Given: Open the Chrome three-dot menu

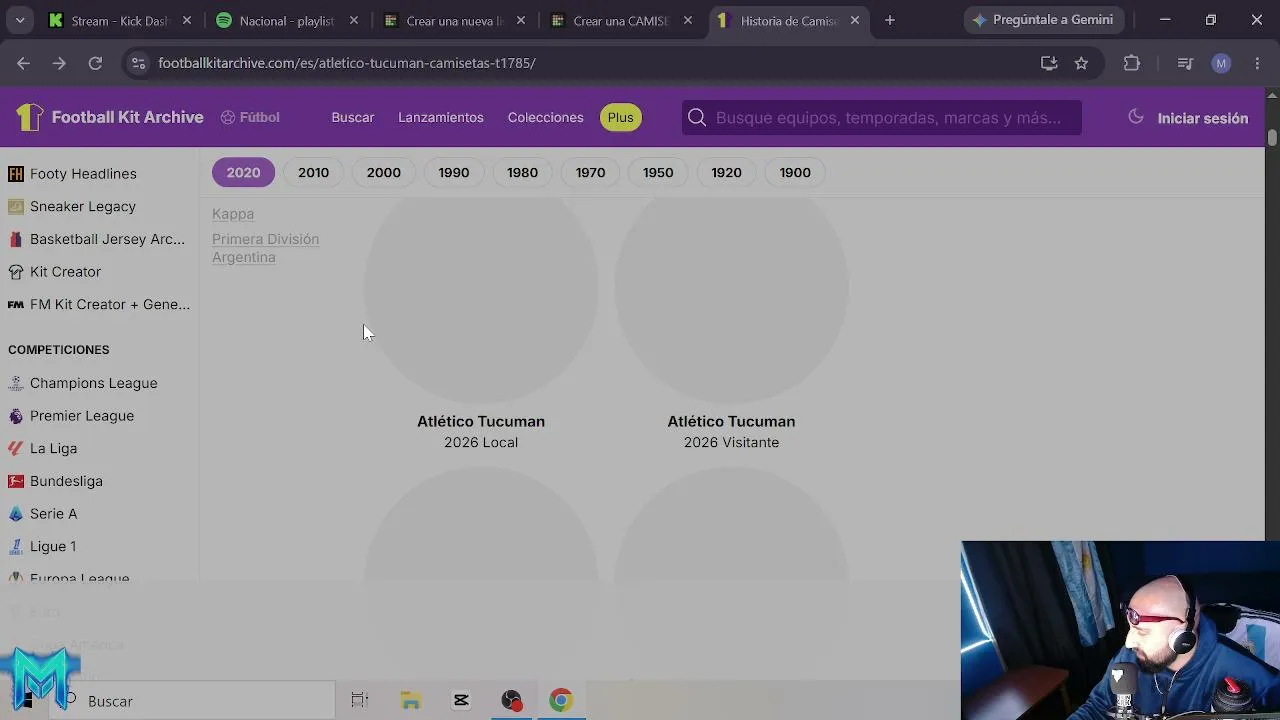Looking at the screenshot, I should pyautogui.click(x=1257, y=63).
